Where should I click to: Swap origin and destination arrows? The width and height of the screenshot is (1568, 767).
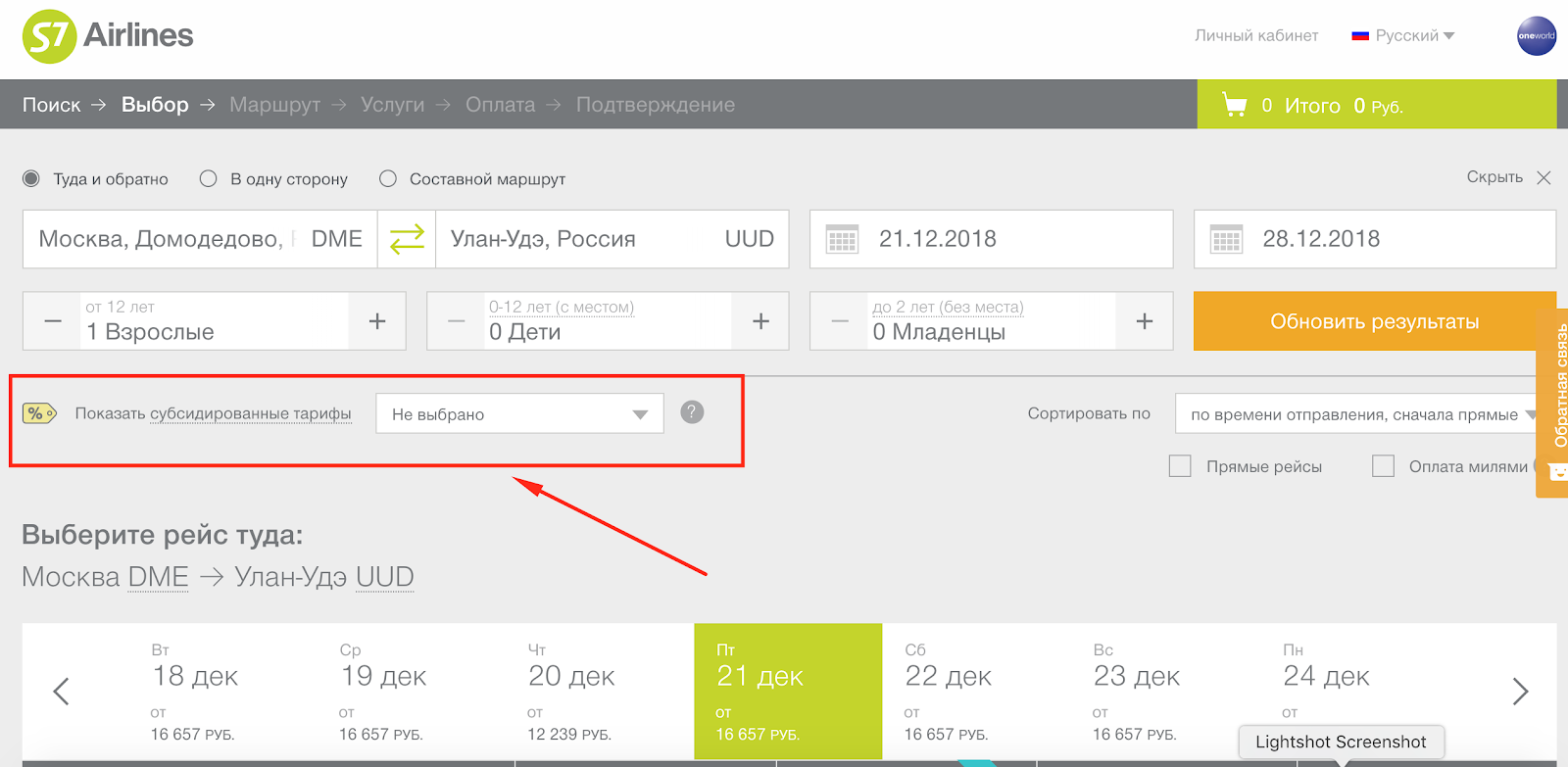tap(407, 239)
